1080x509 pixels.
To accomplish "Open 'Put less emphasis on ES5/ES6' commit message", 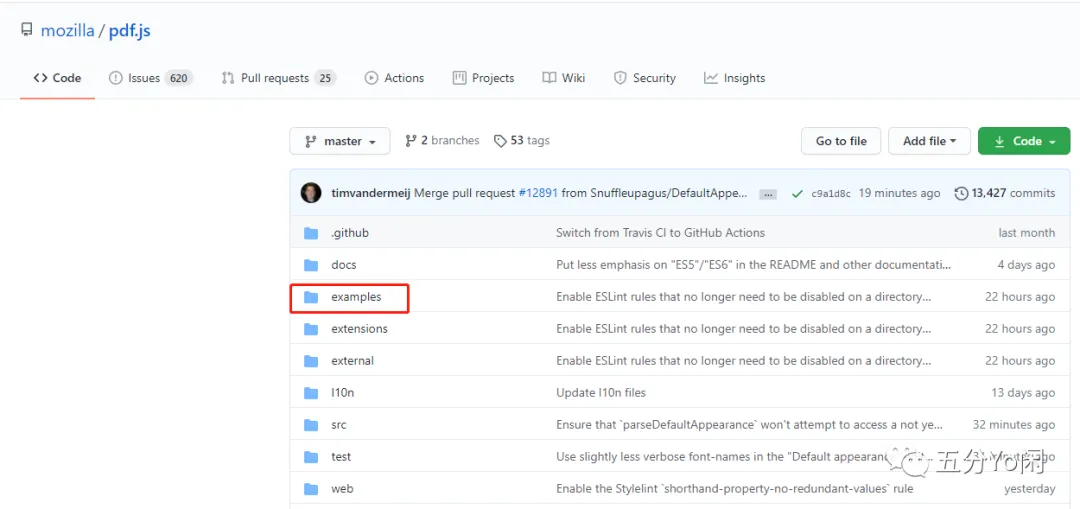I will 754,264.
